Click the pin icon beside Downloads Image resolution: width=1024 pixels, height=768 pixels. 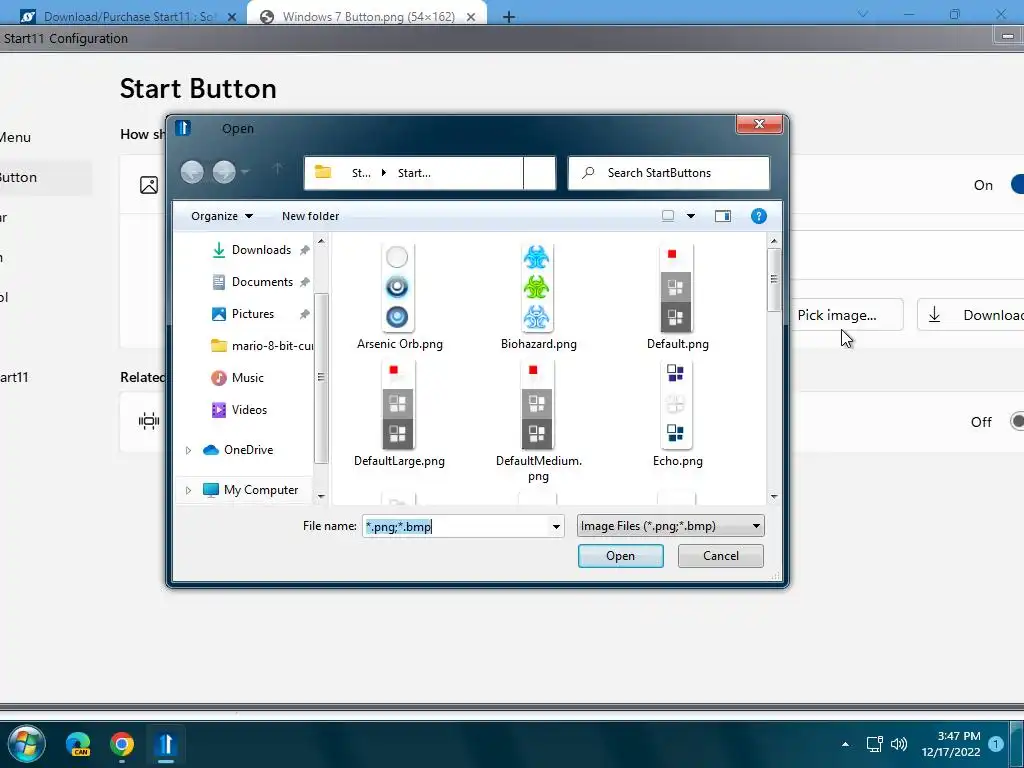[304, 250]
